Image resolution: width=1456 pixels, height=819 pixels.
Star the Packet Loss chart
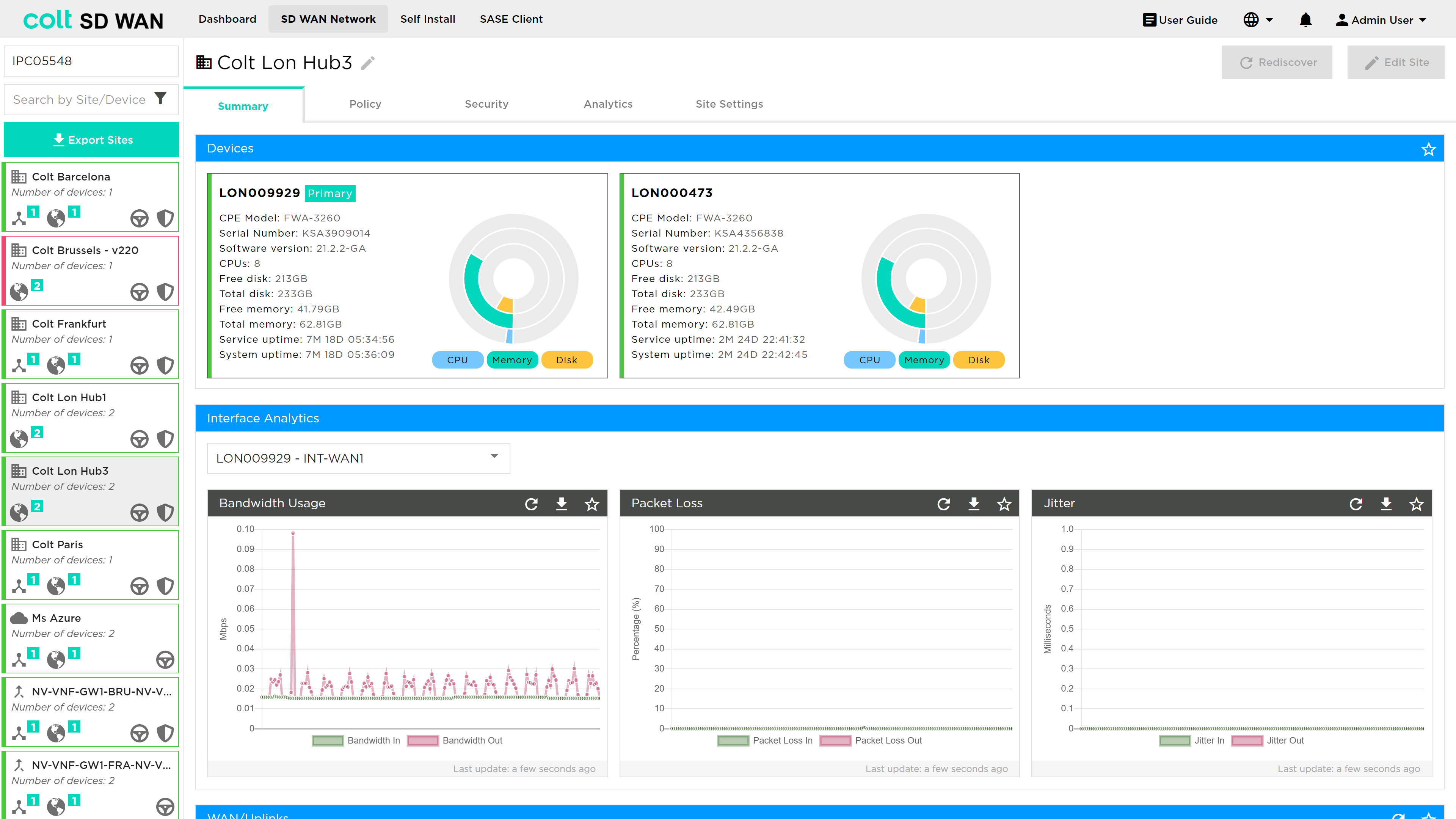tap(1004, 504)
